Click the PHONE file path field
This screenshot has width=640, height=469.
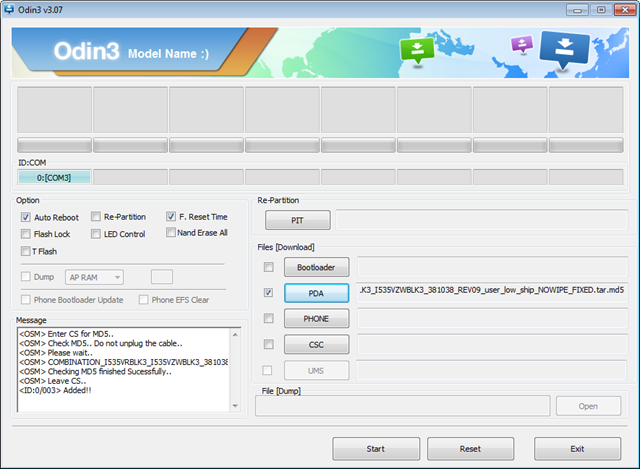pyautogui.click(x=493, y=318)
